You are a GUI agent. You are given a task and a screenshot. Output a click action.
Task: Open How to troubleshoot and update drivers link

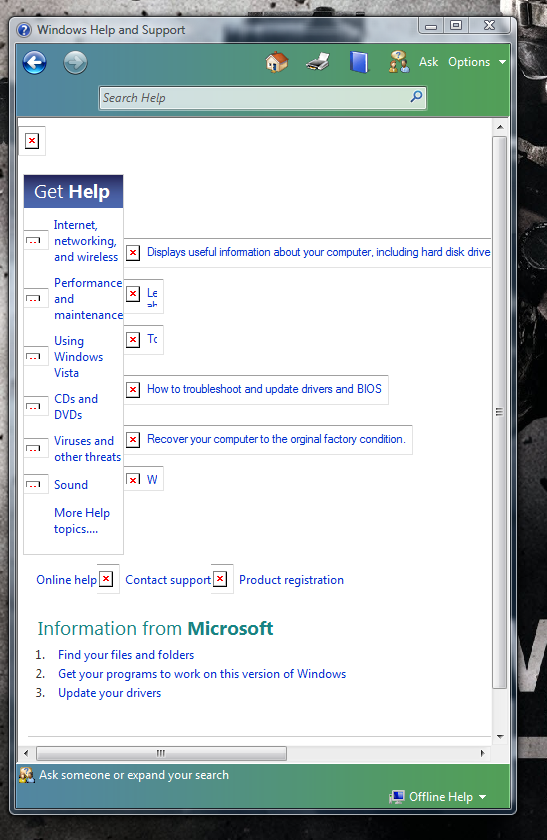[x=264, y=389]
